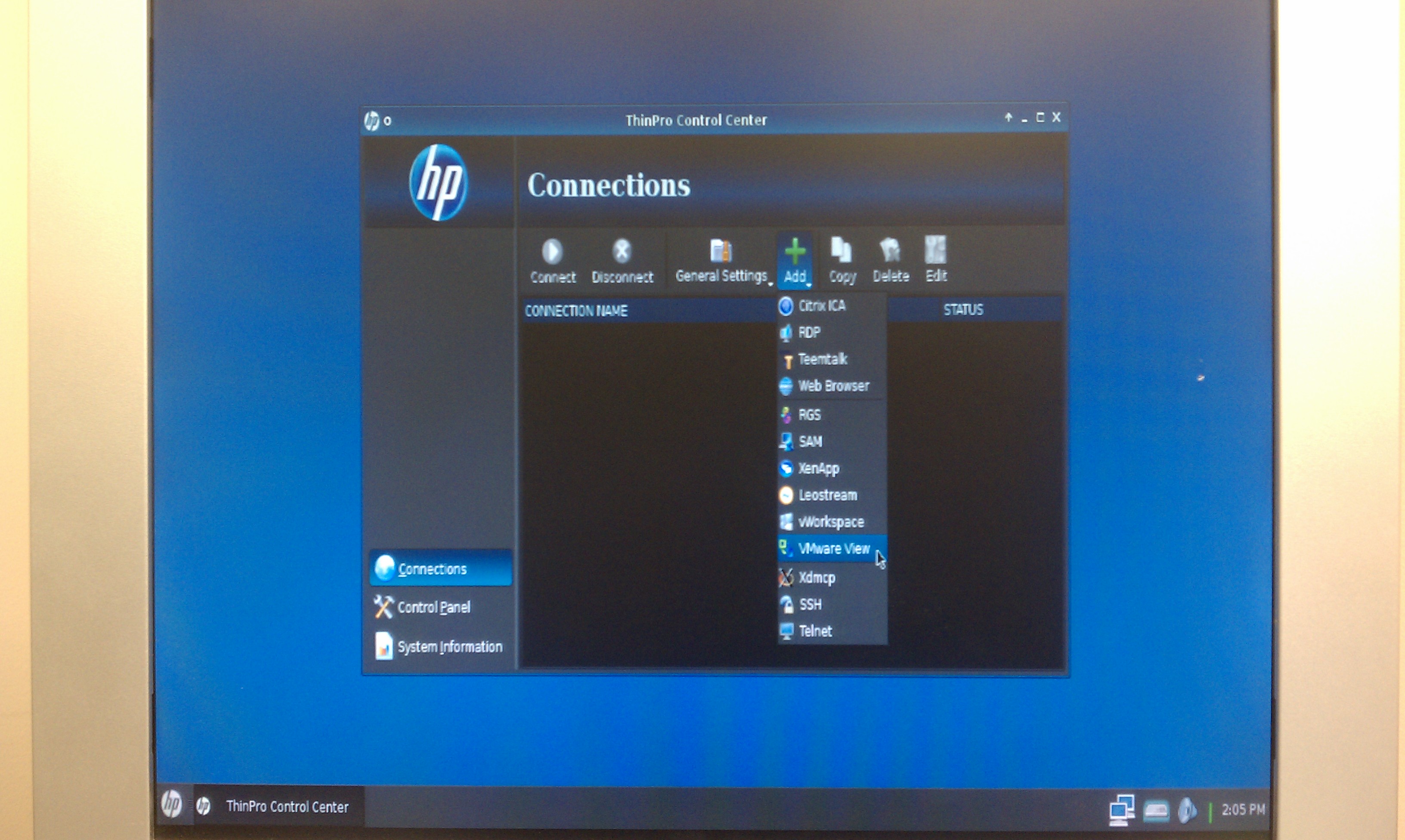Click HP window menu icon in title bar

(371, 120)
